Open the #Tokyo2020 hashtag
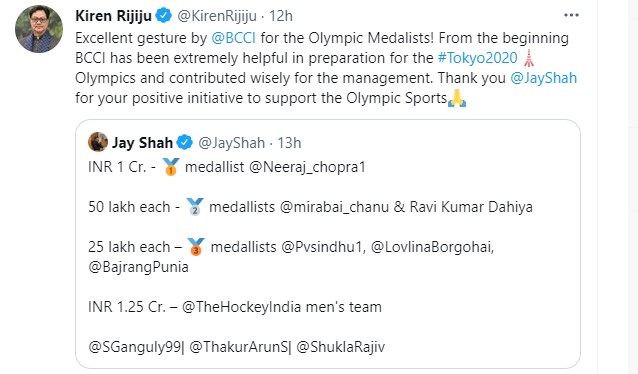Image resolution: width=638 pixels, height=374 pixels. coord(477,58)
